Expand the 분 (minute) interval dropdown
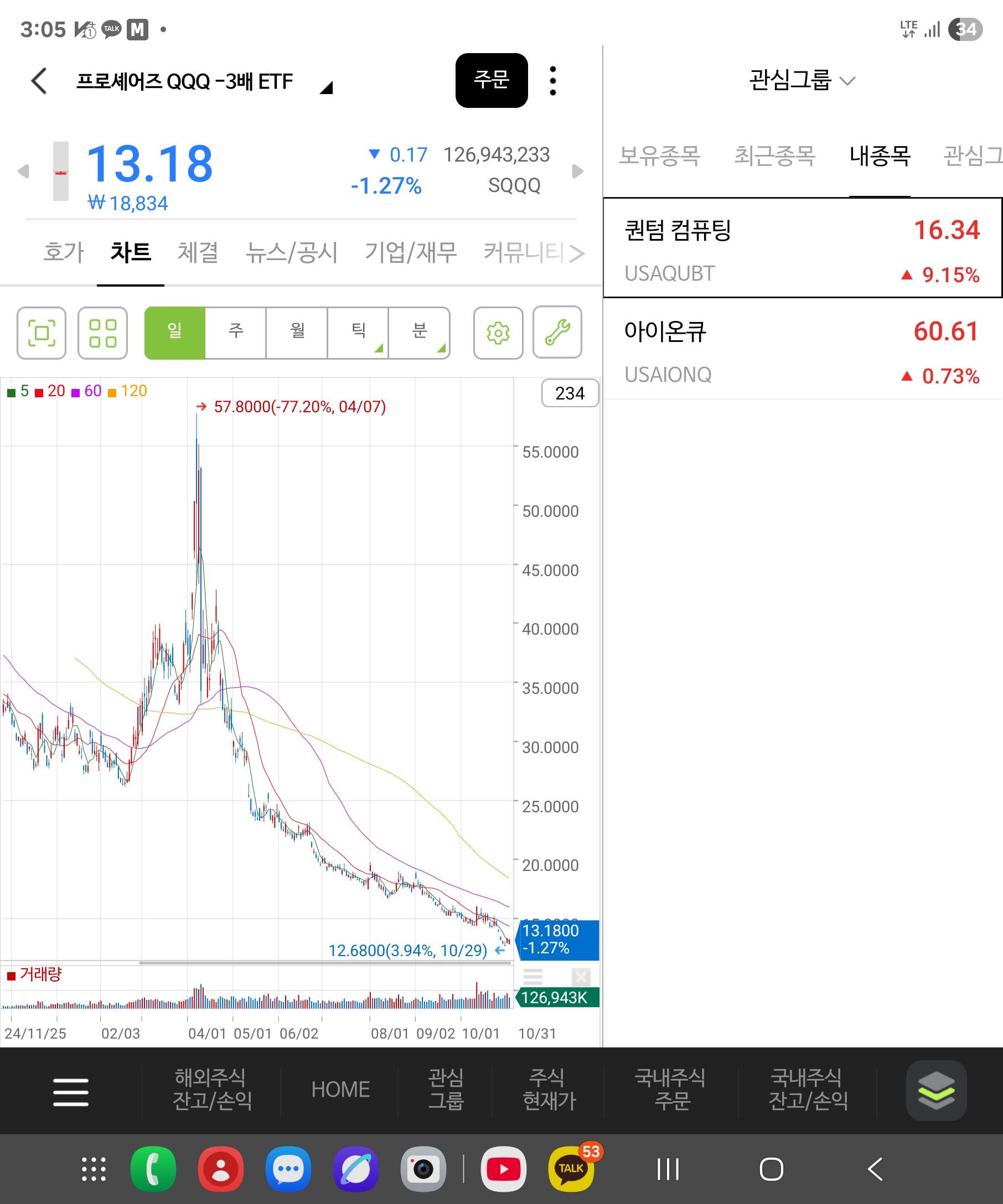 coord(419,333)
